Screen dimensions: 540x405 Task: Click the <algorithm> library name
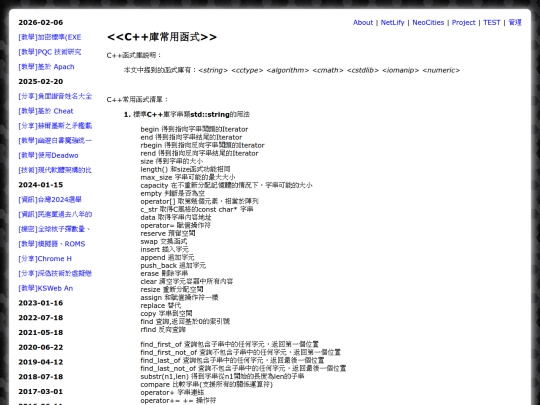(x=288, y=70)
